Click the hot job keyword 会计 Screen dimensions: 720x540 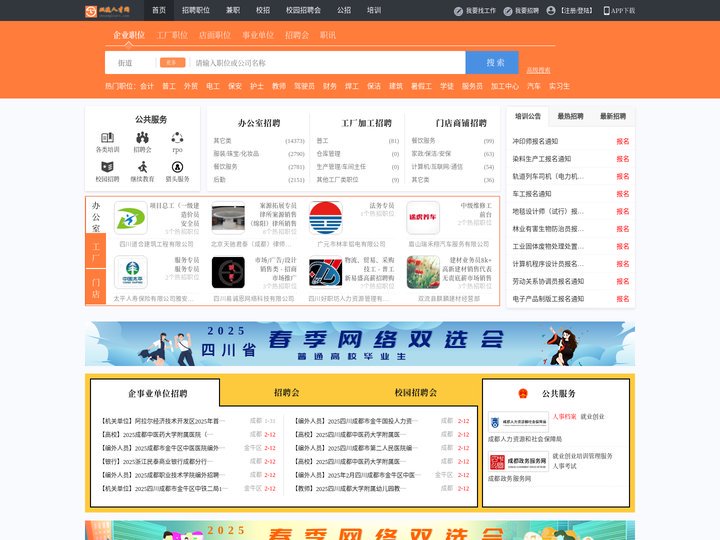click(147, 86)
